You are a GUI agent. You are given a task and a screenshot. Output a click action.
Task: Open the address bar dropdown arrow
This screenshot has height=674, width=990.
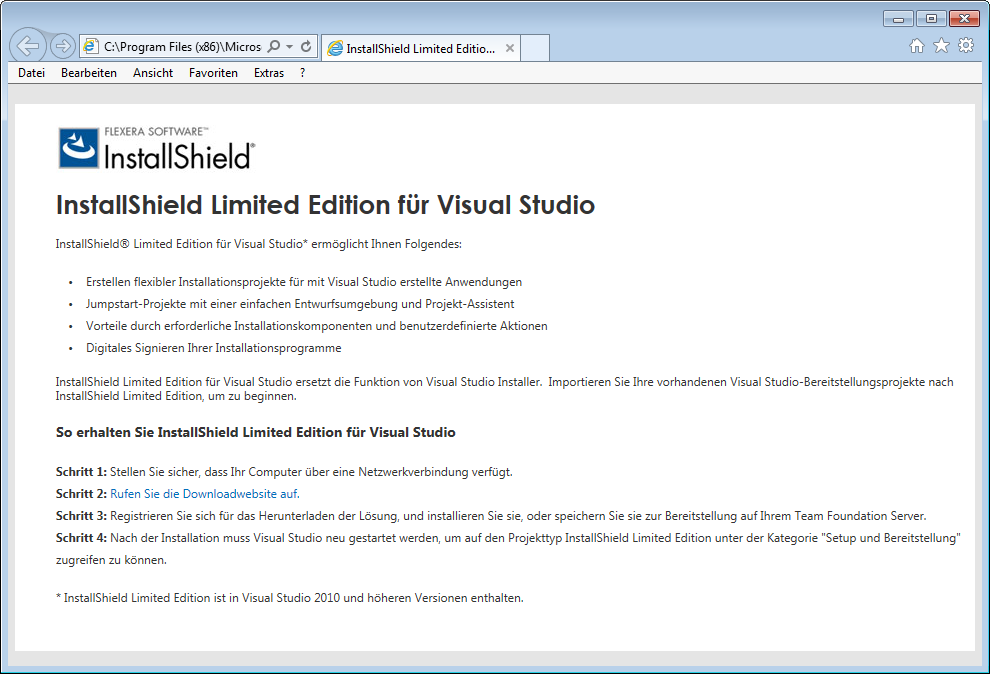pos(290,47)
